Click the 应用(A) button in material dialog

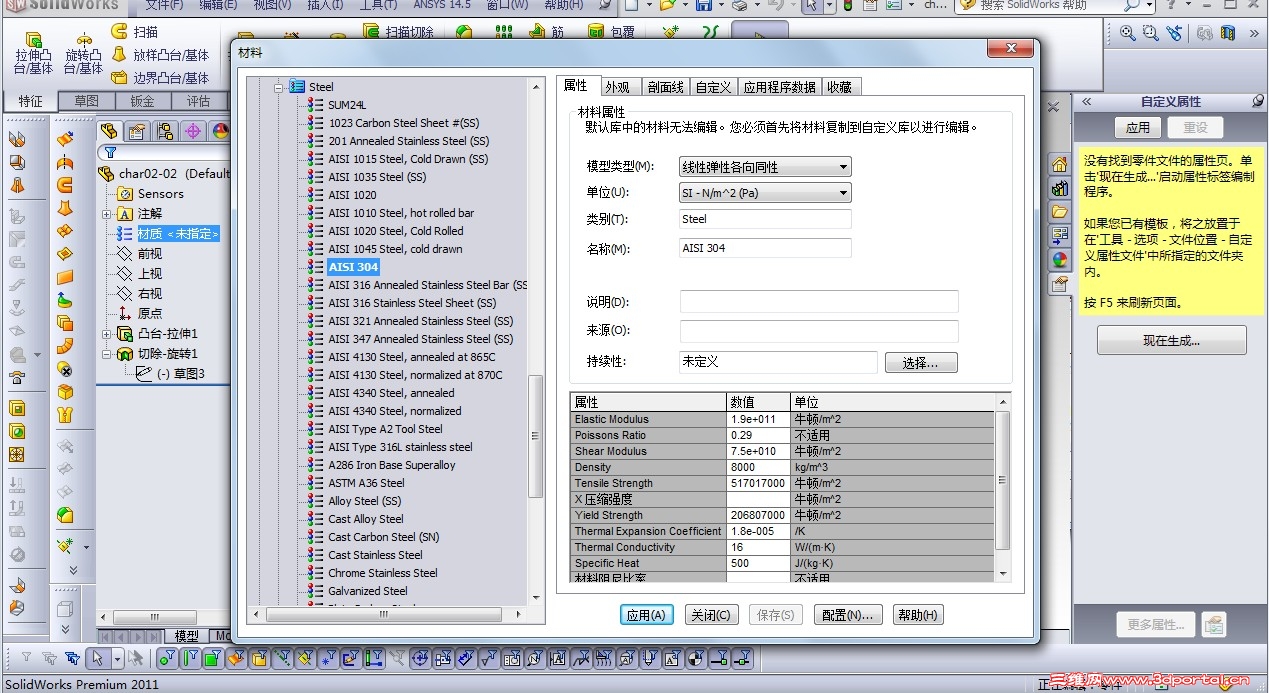point(646,615)
